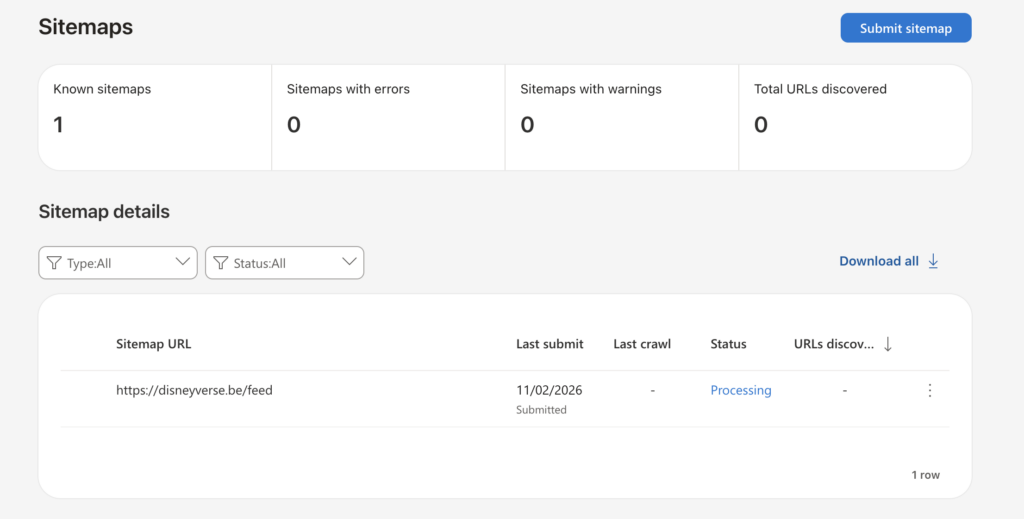Click the Processing status link
1024x519 pixels.
pos(740,391)
